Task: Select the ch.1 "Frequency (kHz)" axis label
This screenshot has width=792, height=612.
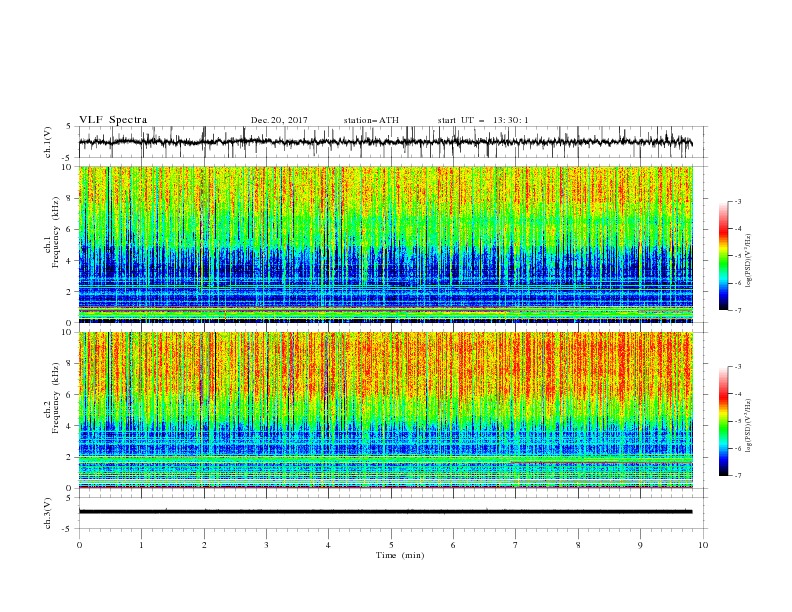Action: pyautogui.click(x=56, y=230)
